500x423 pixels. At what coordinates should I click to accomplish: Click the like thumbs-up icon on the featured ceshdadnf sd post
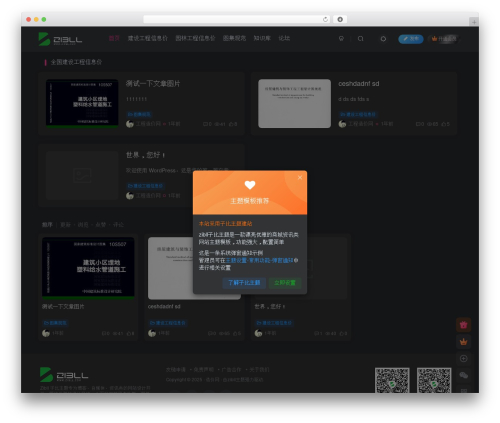tap(444, 124)
